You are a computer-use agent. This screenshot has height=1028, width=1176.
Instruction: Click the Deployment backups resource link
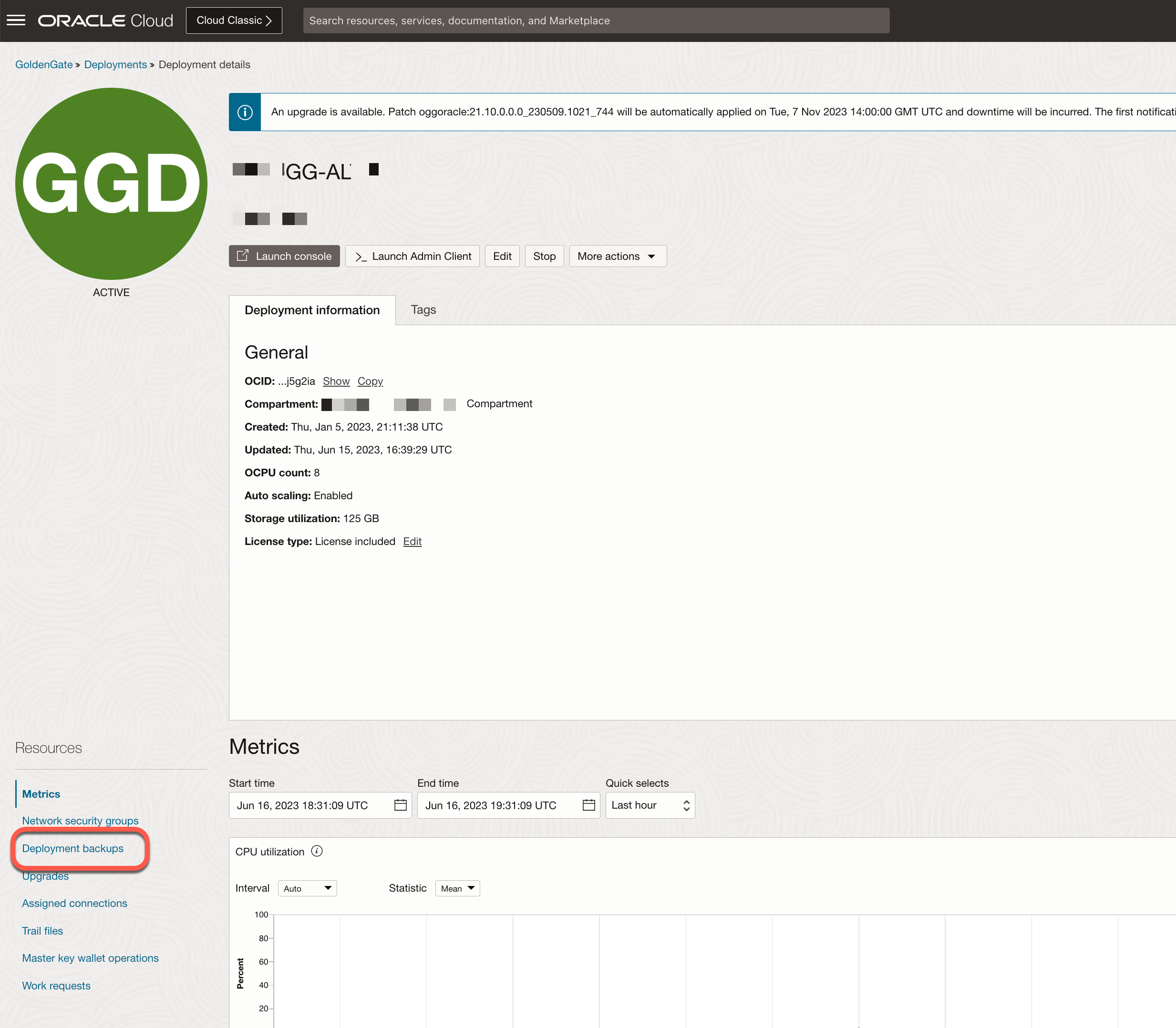72,847
